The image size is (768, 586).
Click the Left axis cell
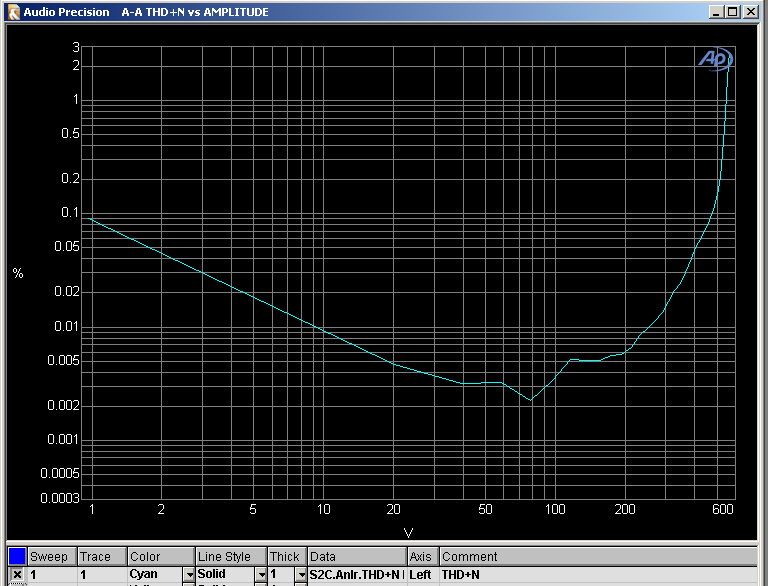coord(421,575)
